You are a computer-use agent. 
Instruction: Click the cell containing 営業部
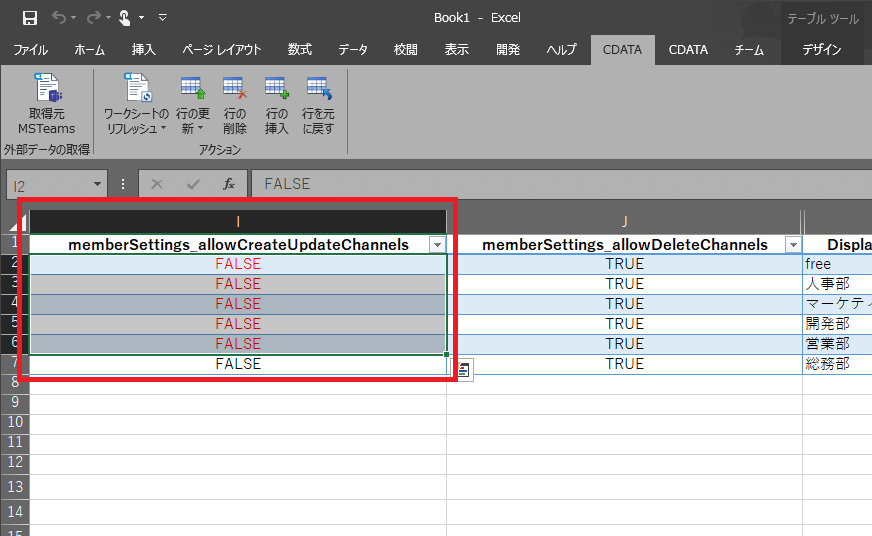(x=838, y=344)
